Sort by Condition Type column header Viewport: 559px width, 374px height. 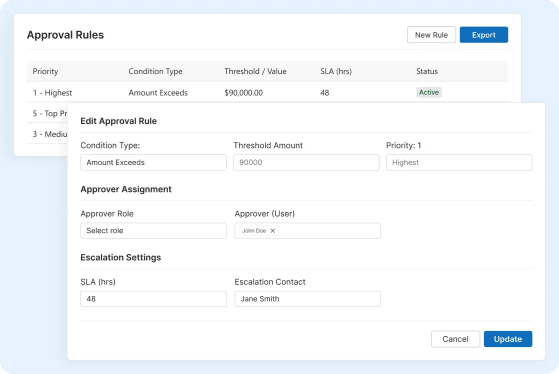click(155, 71)
